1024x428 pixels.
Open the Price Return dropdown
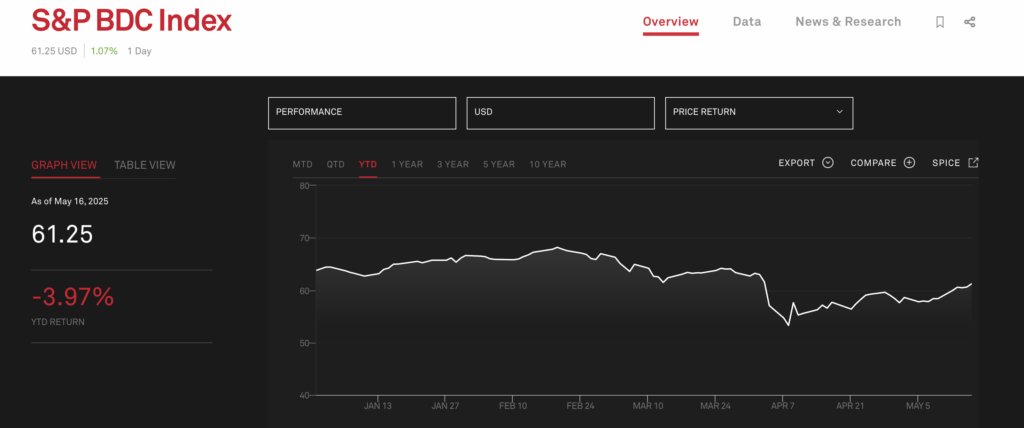coord(759,113)
